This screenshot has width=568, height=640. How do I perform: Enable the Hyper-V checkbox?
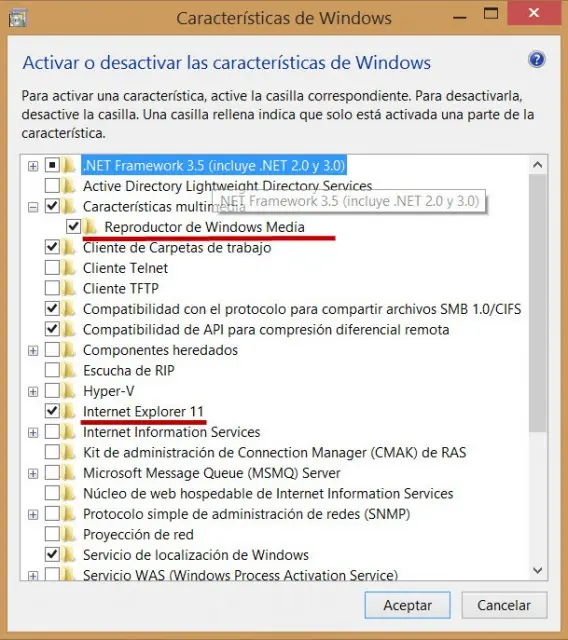click(x=52, y=391)
